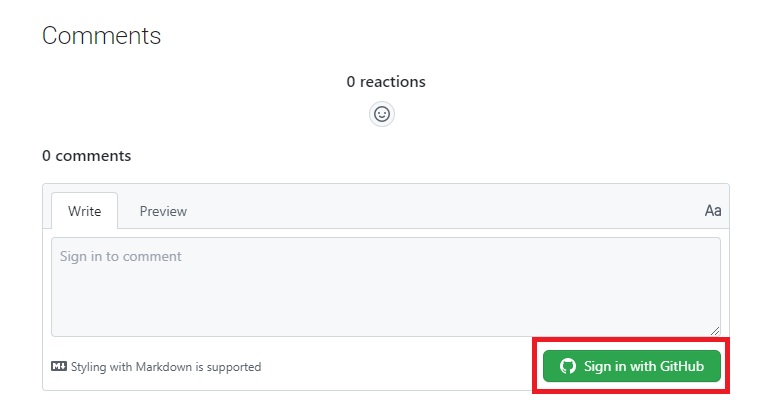Click the Comments section heading
The width and height of the screenshot is (759, 417).
coord(101,35)
